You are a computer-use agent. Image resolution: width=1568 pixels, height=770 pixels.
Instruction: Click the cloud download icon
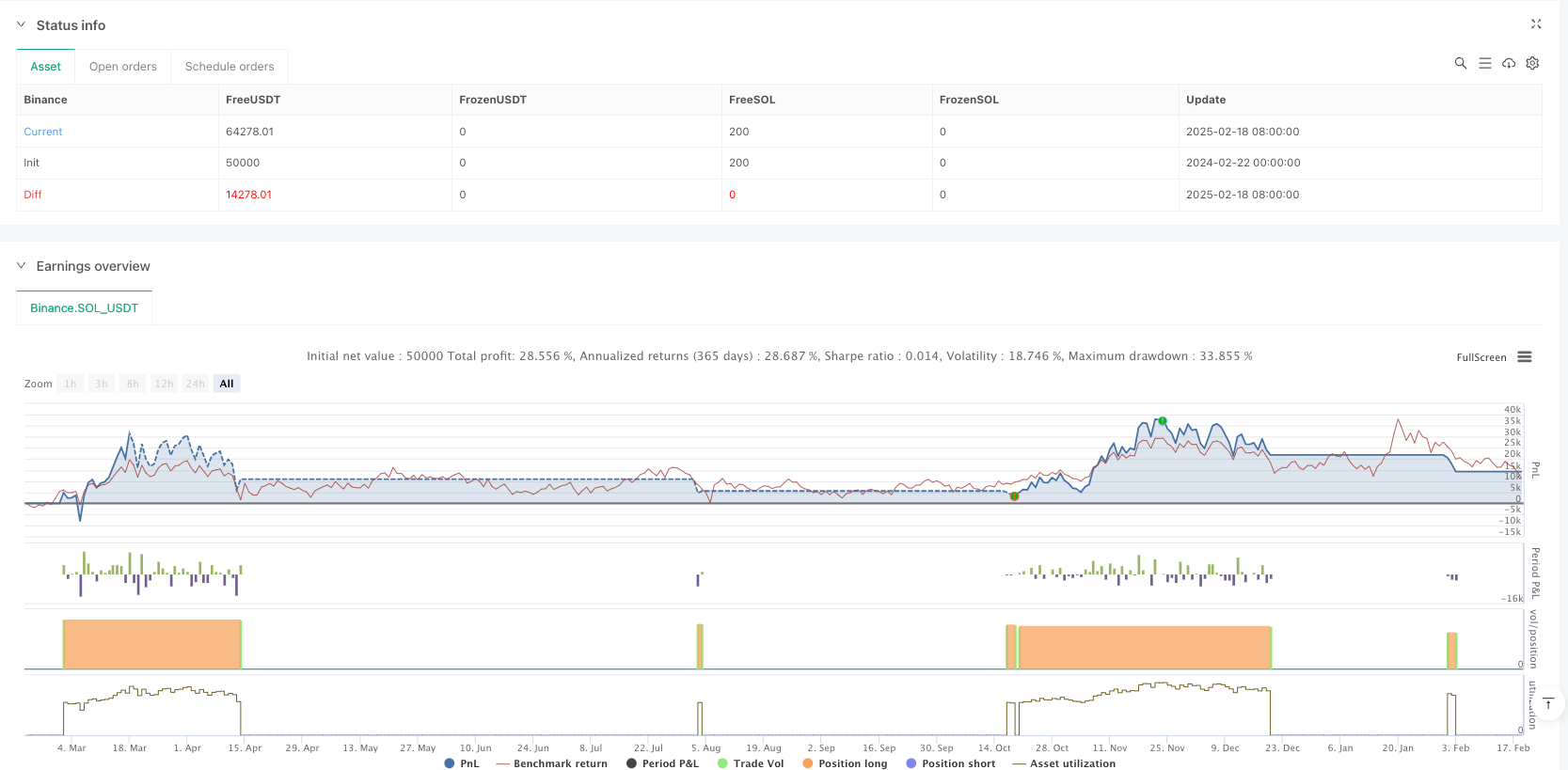(x=1509, y=63)
